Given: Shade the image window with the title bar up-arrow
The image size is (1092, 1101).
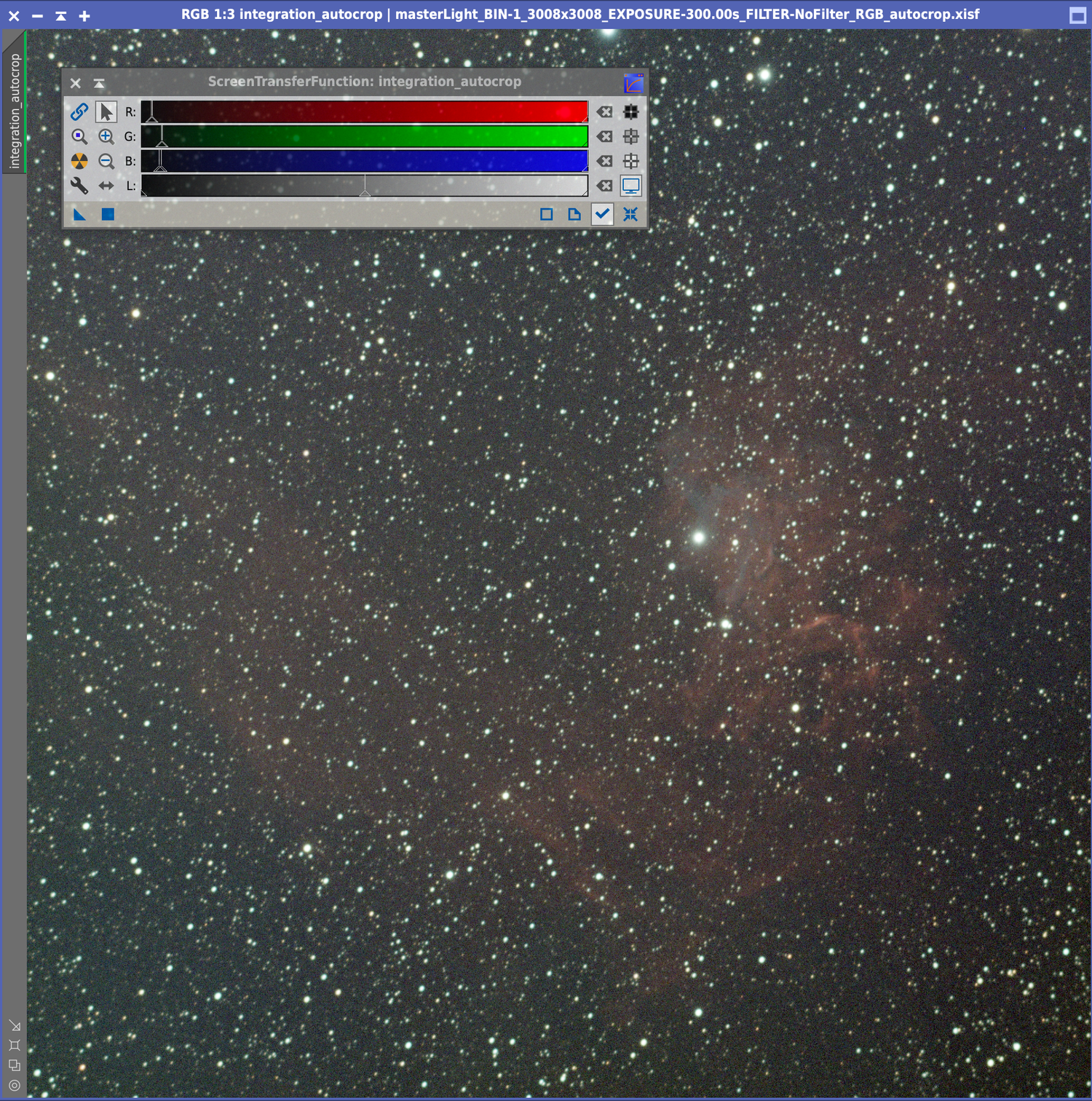Looking at the screenshot, I should click(x=61, y=15).
